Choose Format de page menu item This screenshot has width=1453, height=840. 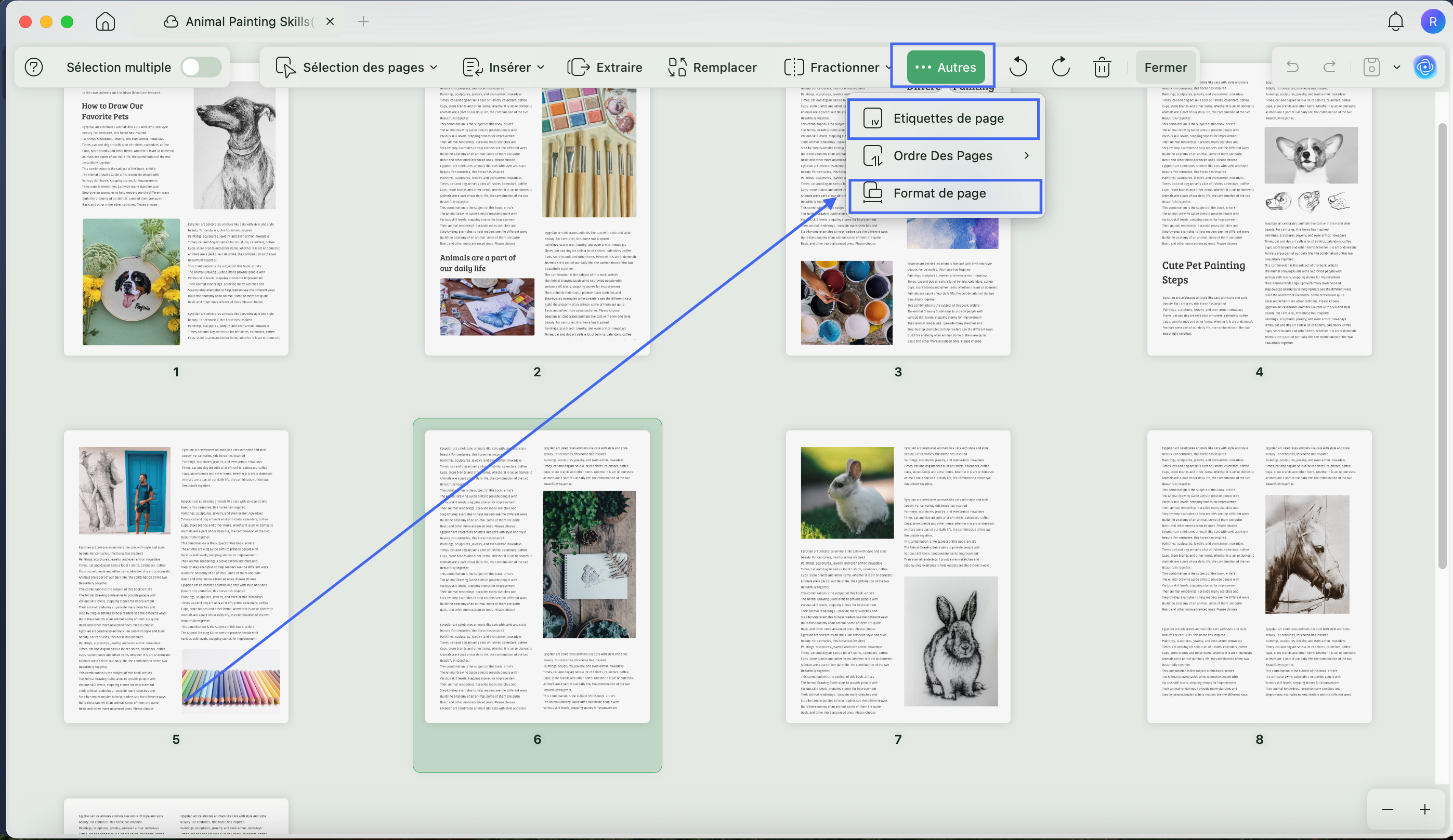click(x=945, y=194)
